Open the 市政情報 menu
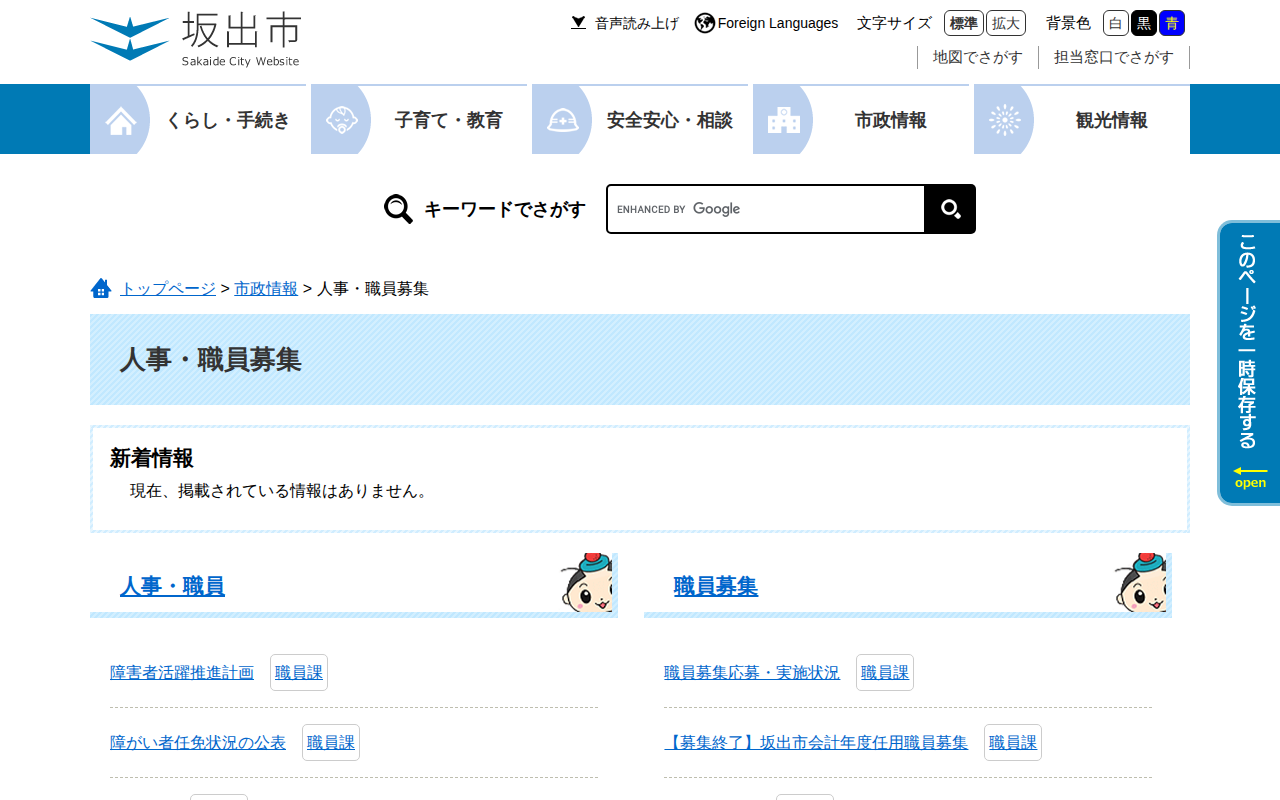 (x=861, y=120)
